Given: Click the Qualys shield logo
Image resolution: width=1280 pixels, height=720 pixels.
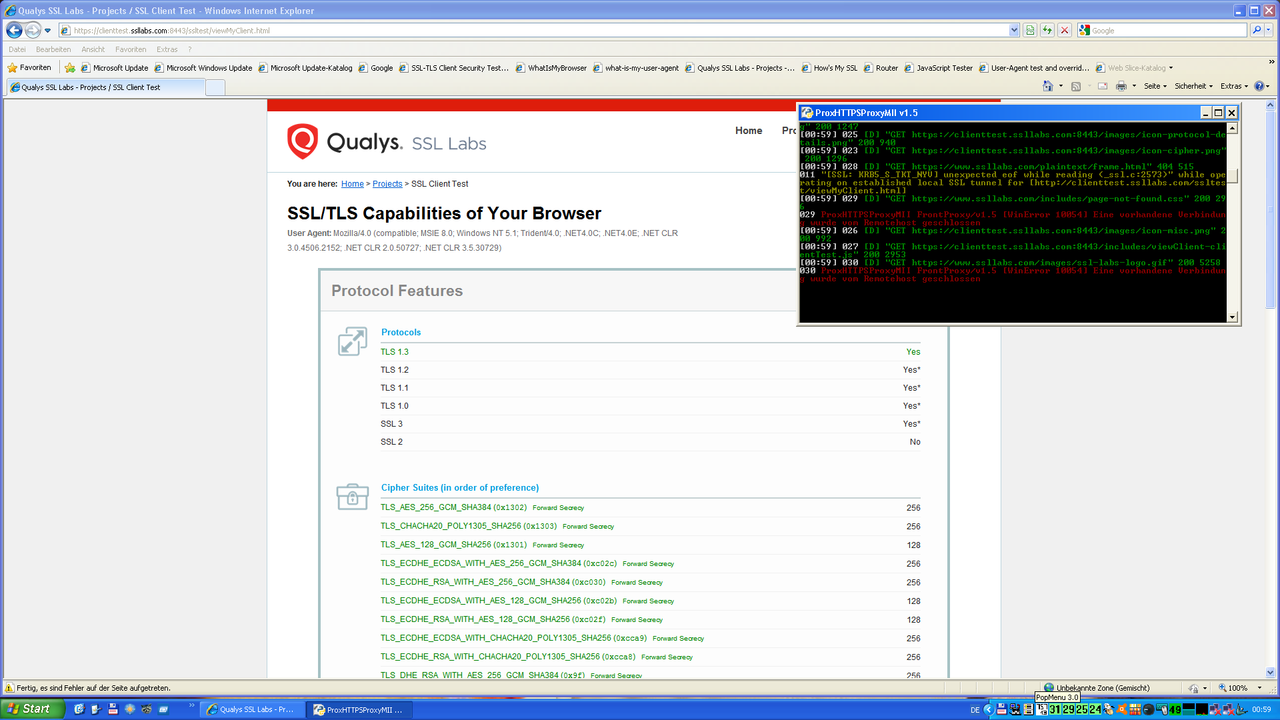Looking at the screenshot, I should 302,142.
